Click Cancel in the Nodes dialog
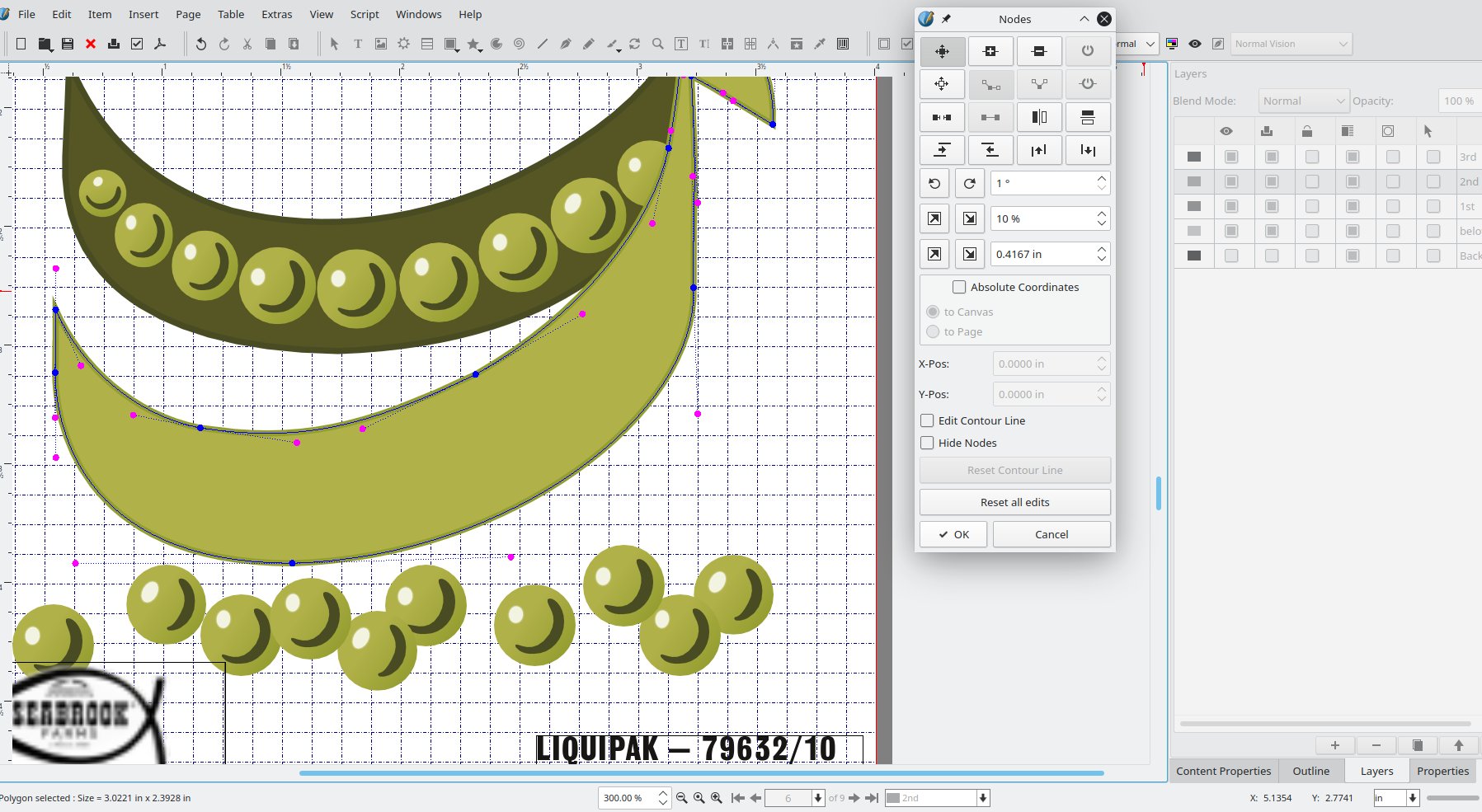This screenshot has height=812, width=1482. point(1052,534)
